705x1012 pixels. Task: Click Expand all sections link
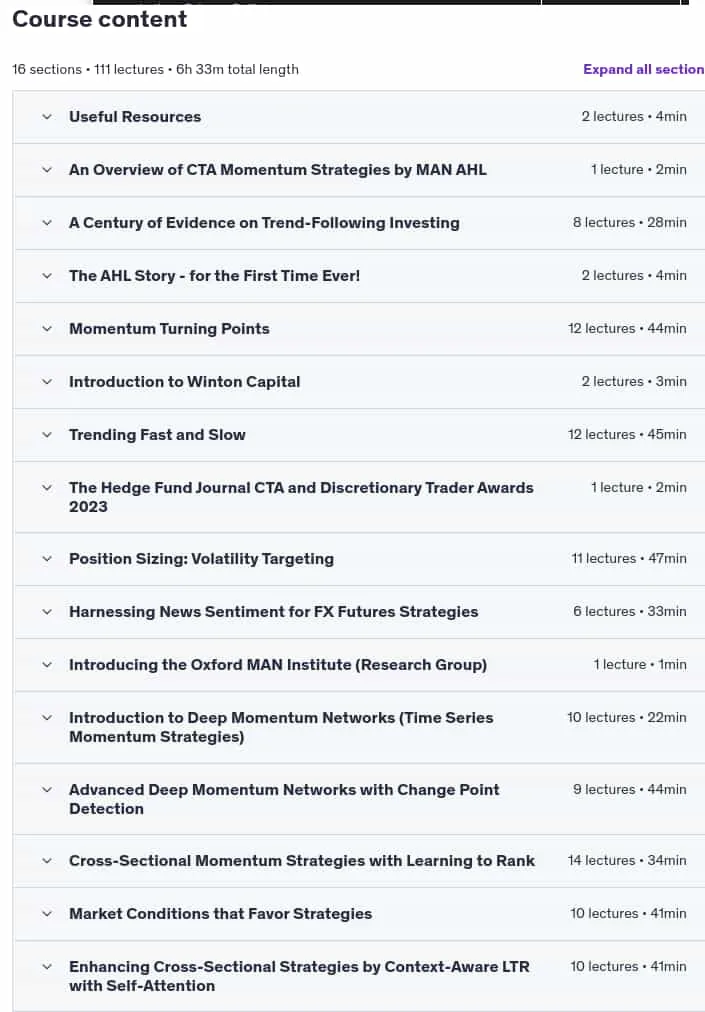point(644,69)
